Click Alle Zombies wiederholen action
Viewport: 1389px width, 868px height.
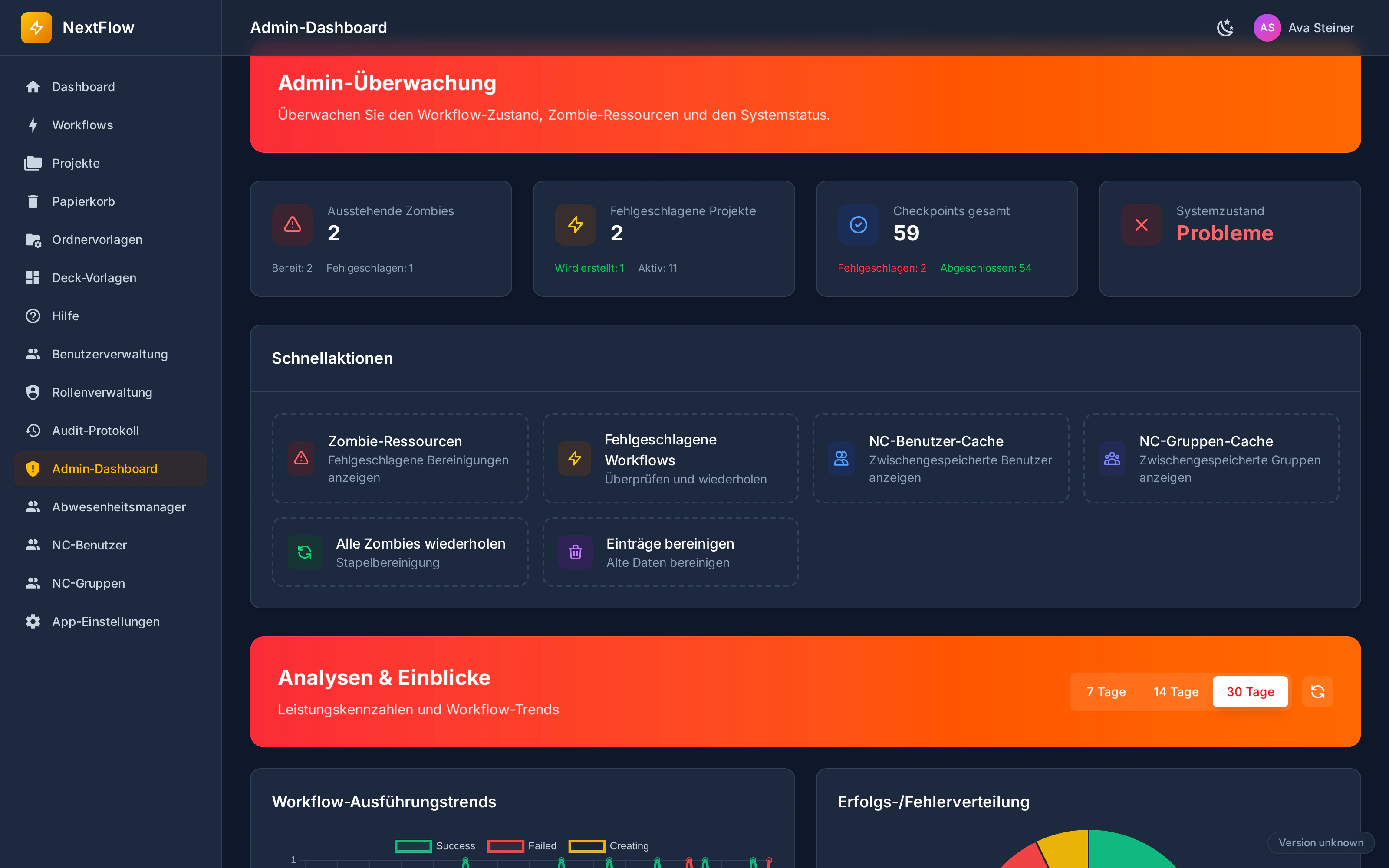tap(400, 552)
